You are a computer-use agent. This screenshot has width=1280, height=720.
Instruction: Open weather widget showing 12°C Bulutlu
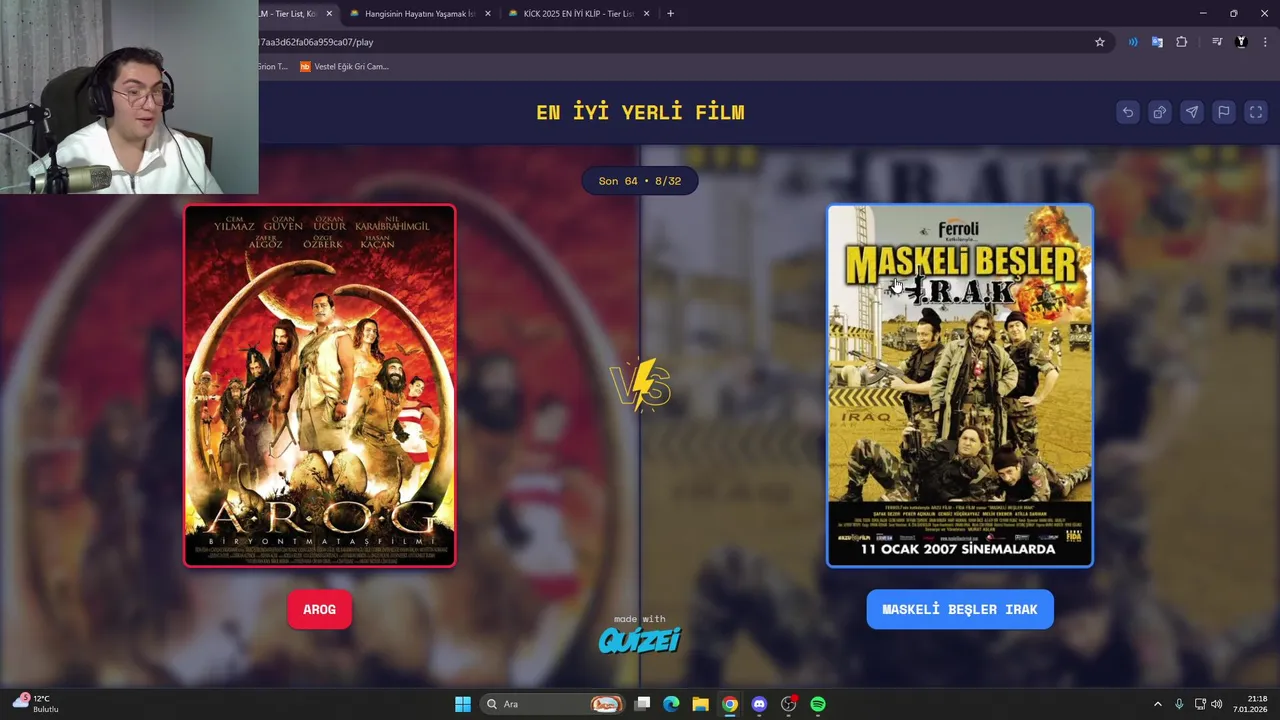coord(36,704)
